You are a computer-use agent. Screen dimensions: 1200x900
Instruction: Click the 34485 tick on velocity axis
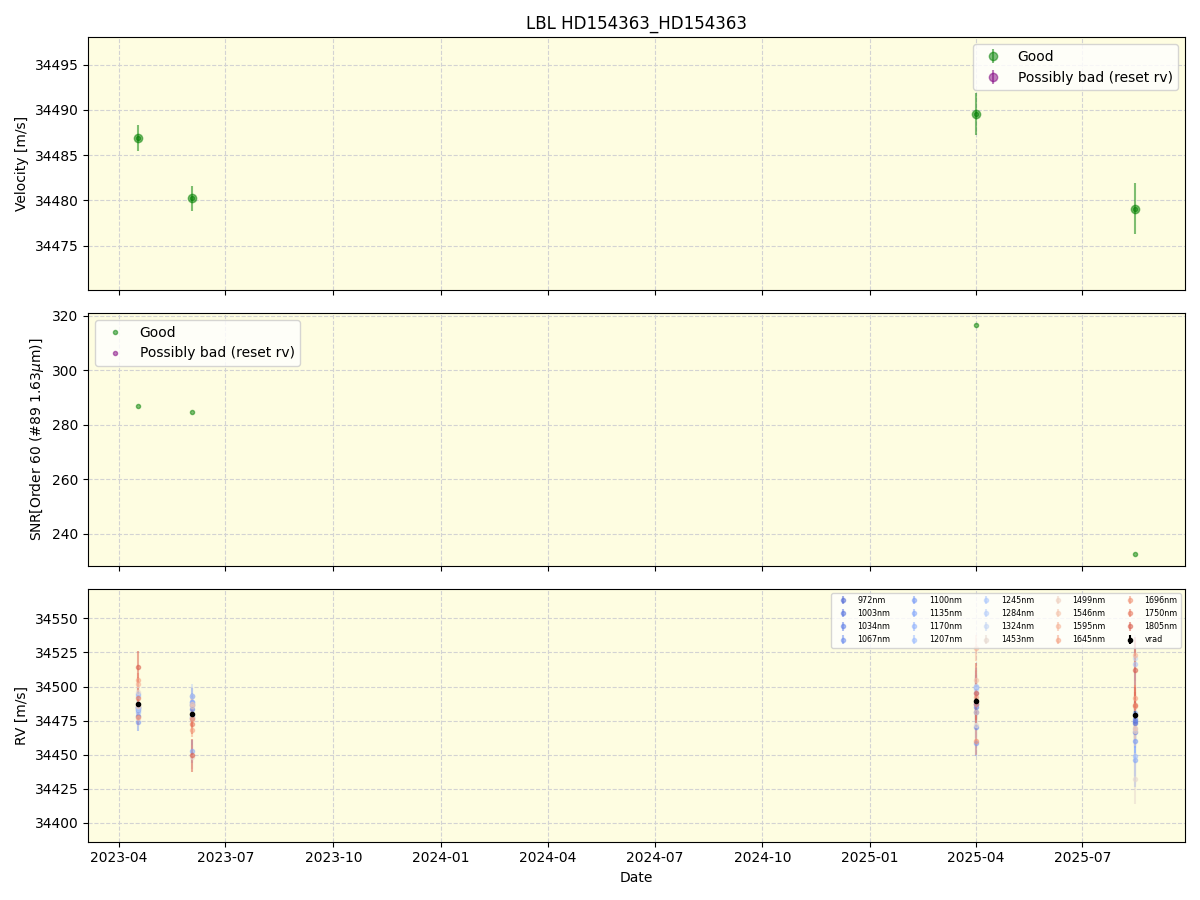click(58, 156)
